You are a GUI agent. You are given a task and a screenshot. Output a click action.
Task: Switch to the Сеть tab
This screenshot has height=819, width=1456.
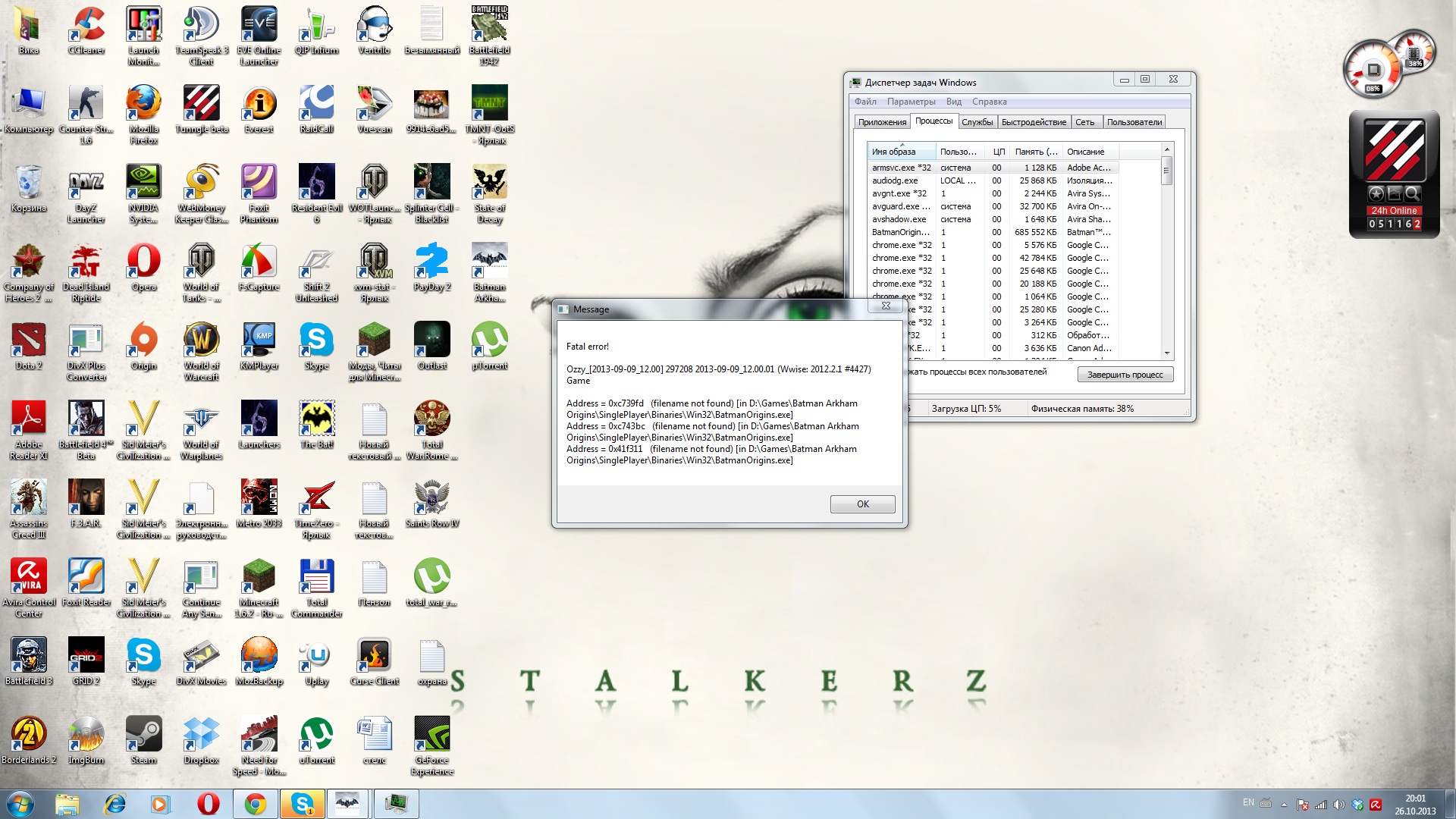tap(1084, 122)
